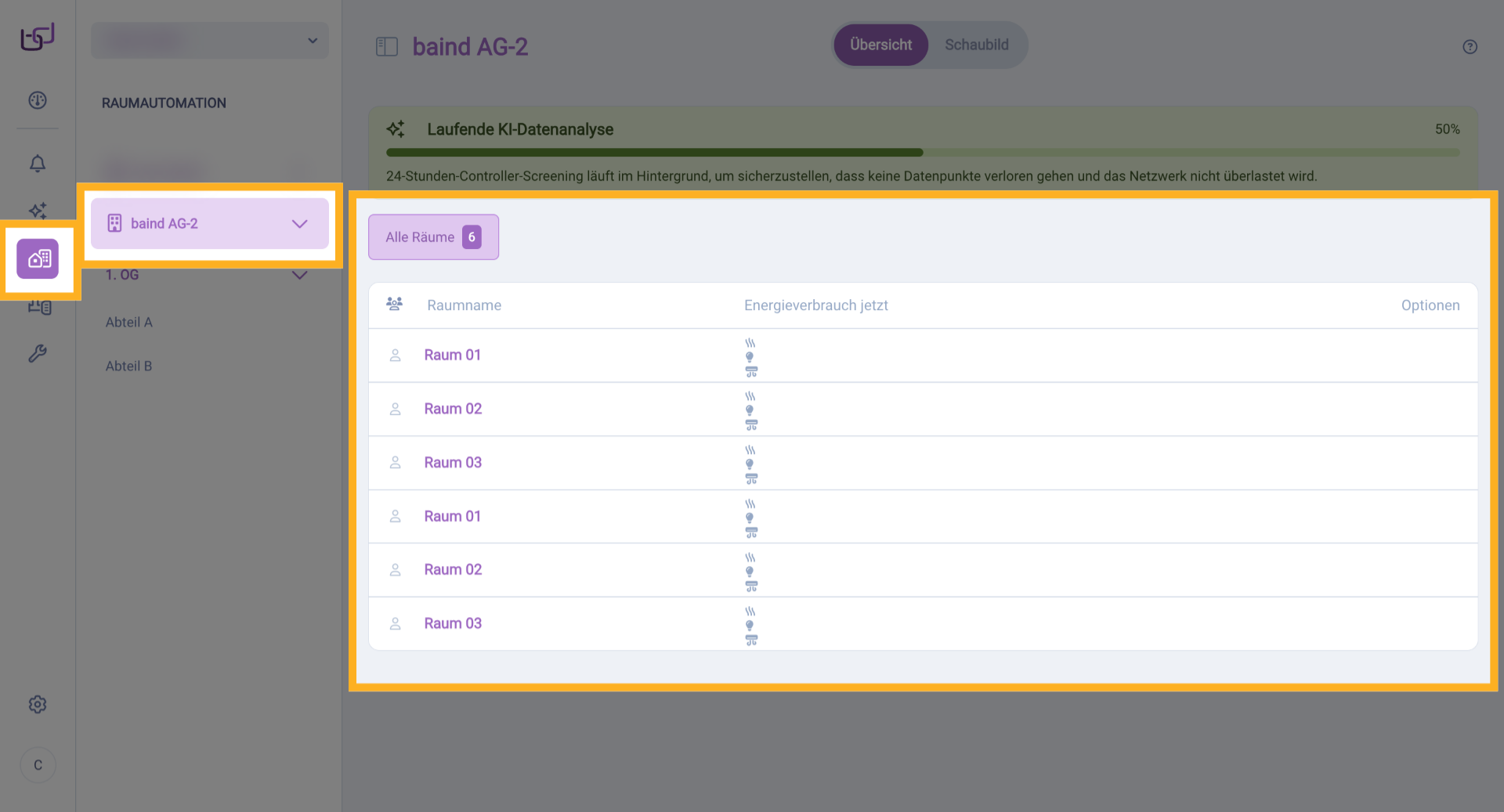
Task: Click the AI sparkle icon in sidebar
Action: 38,210
